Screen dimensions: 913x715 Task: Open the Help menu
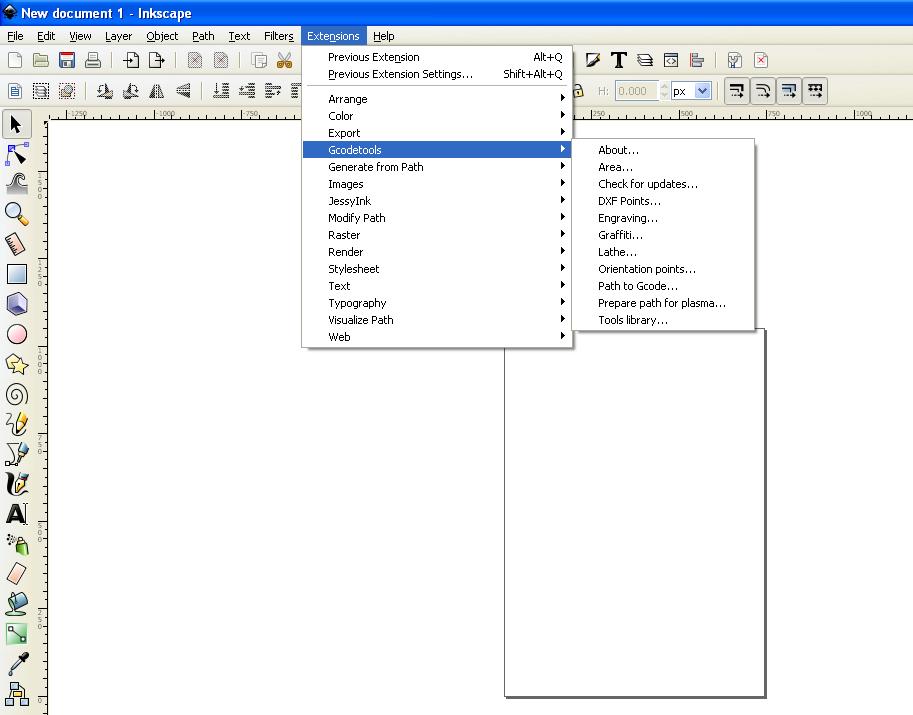tap(384, 36)
